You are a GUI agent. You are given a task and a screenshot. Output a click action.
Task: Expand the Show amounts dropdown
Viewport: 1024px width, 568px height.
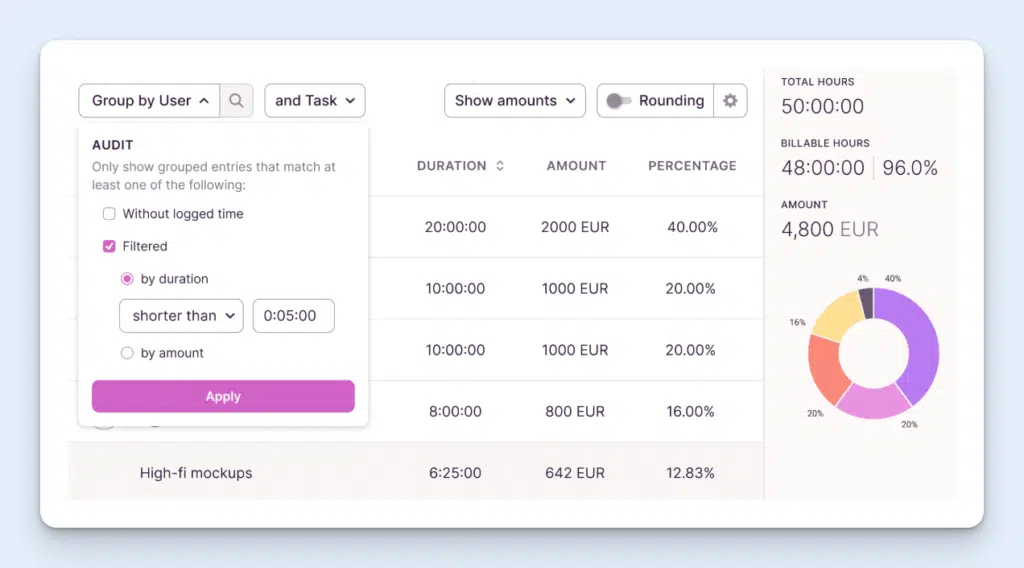[x=514, y=101]
